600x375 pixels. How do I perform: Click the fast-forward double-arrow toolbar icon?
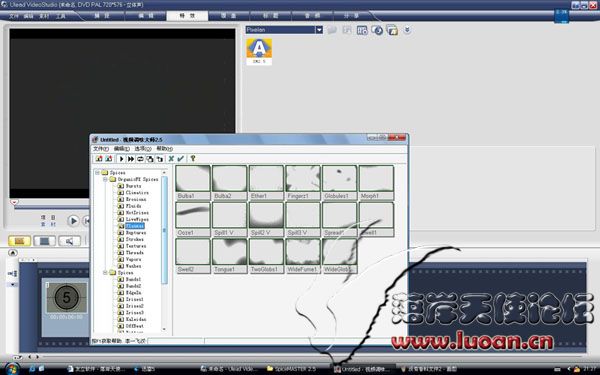[x=131, y=159]
